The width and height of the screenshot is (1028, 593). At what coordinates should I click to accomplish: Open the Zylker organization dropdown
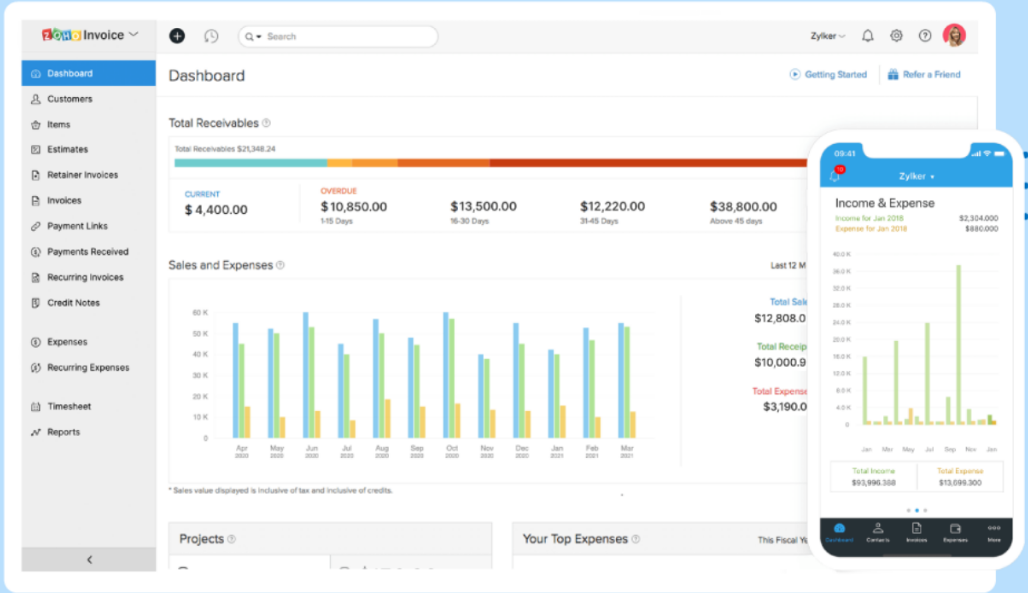827,35
